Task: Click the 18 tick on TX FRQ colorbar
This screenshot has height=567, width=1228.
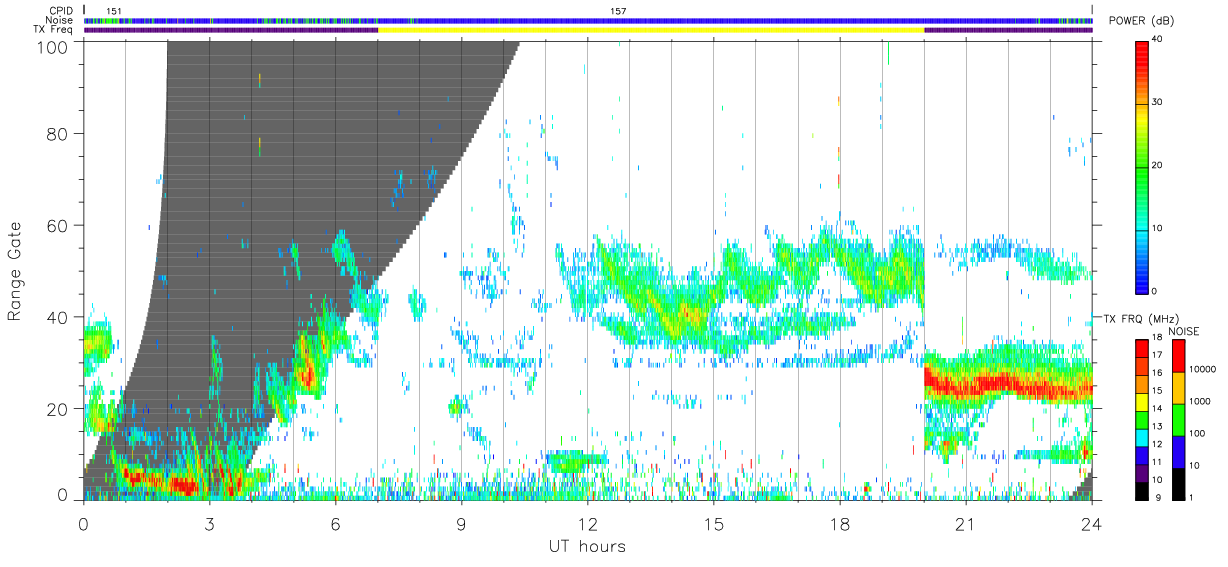Action: pyautogui.click(x=1157, y=337)
